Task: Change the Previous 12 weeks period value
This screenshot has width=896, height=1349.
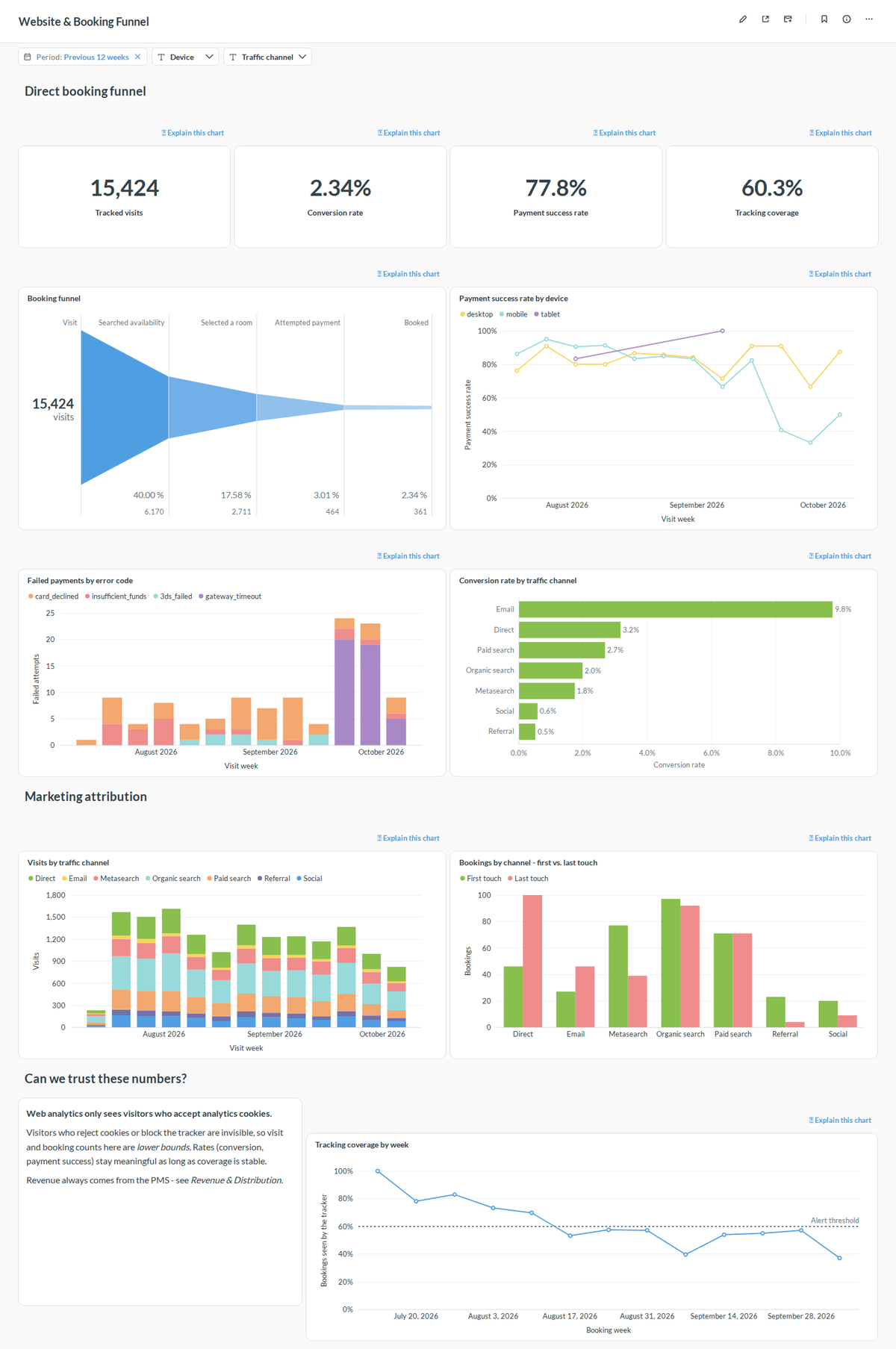Action: (96, 57)
